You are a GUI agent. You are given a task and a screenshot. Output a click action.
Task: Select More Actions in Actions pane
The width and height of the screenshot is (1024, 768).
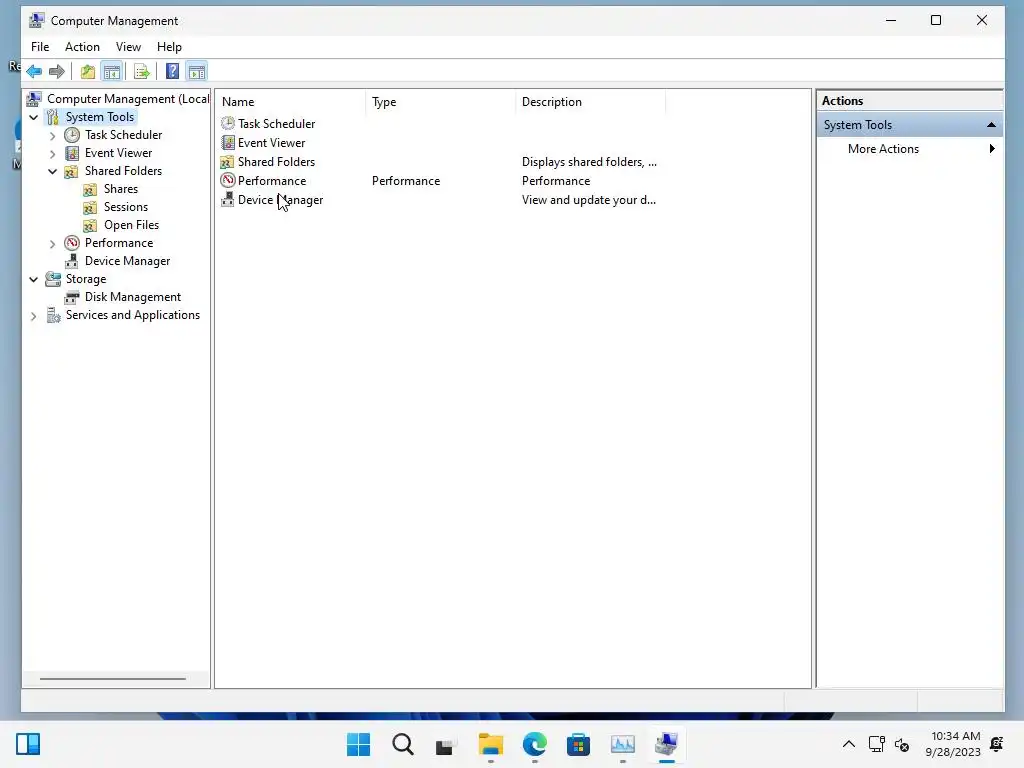pyautogui.click(x=883, y=149)
